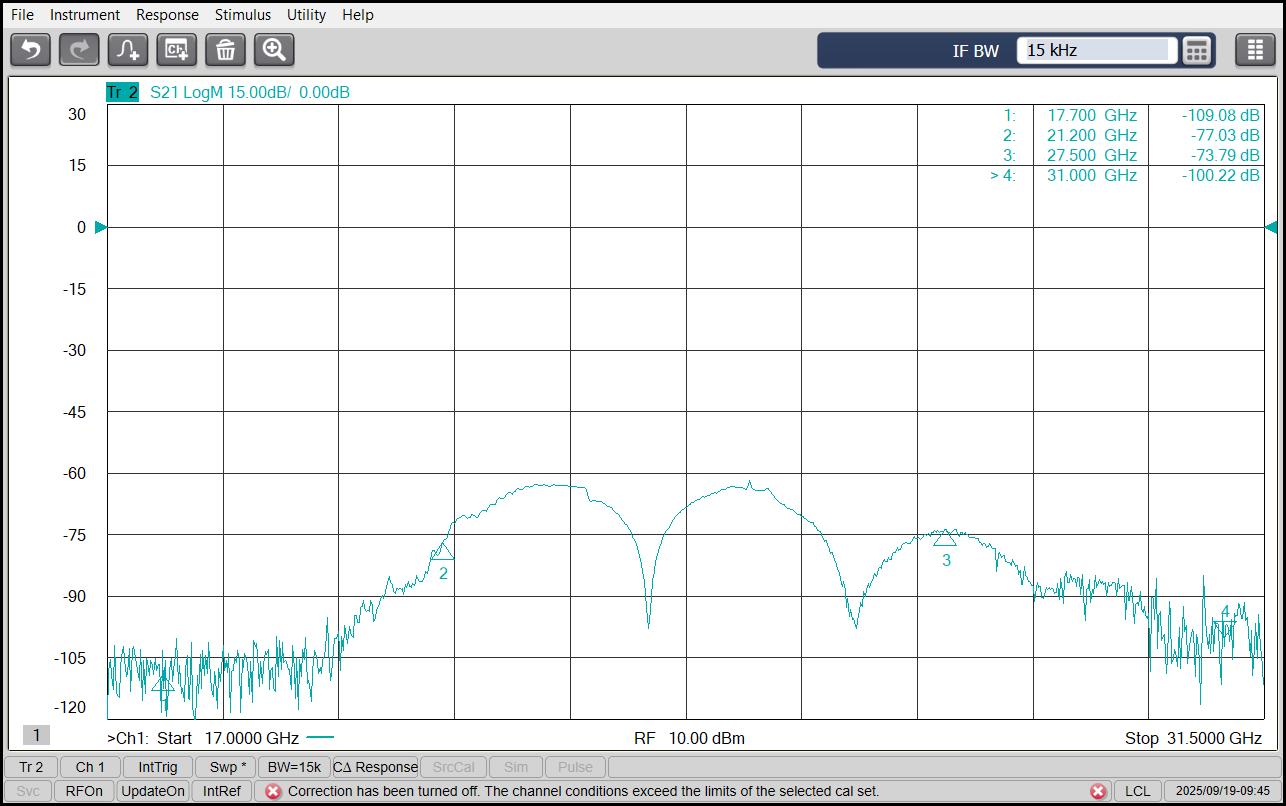Open the softkey panel grid icon

[1255, 50]
